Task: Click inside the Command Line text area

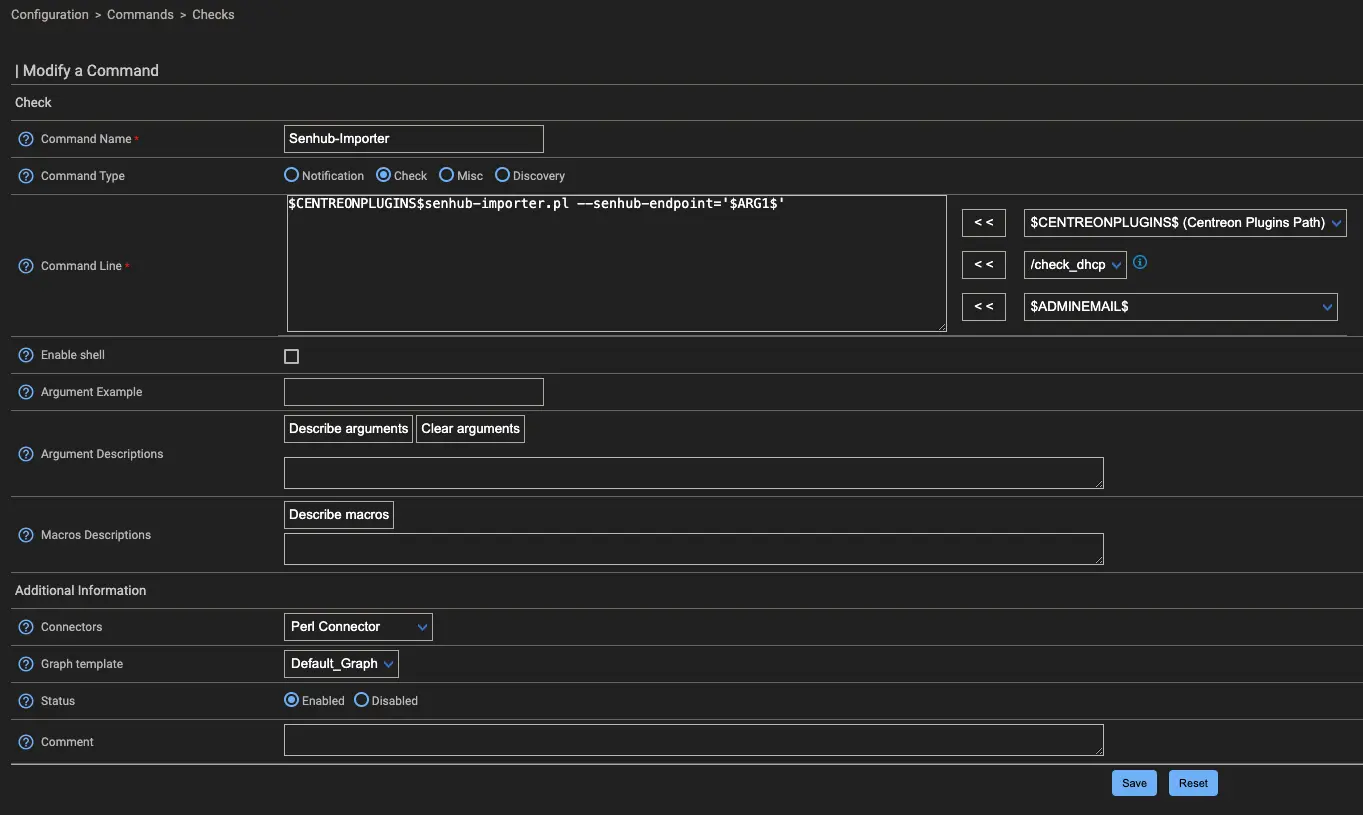Action: 616,264
